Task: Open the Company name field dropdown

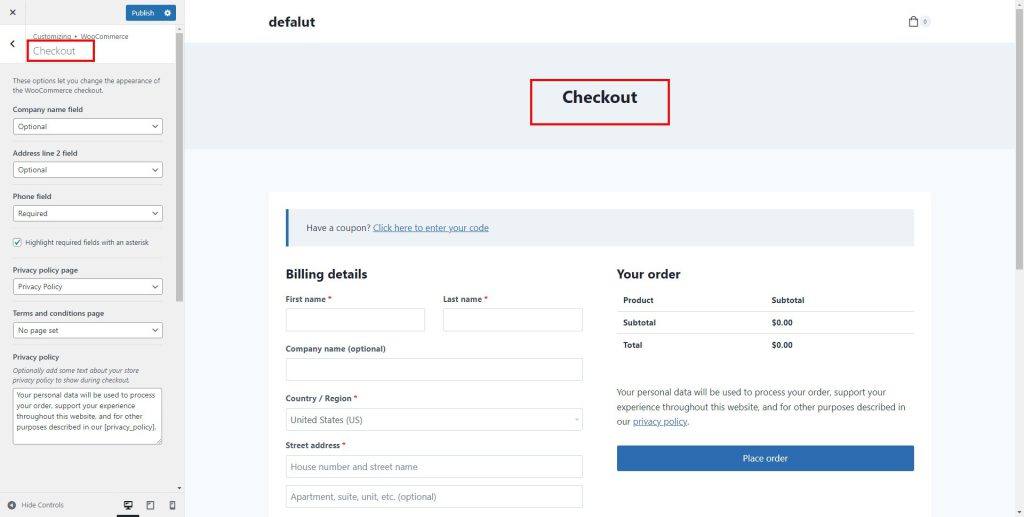Action: pyautogui.click(x=88, y=127)
